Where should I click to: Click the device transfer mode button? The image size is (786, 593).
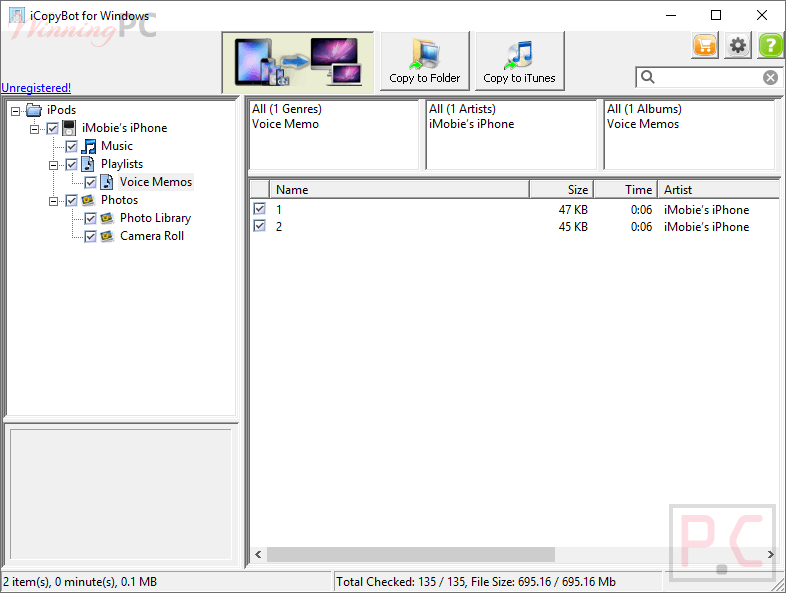(x=298, y=62)
